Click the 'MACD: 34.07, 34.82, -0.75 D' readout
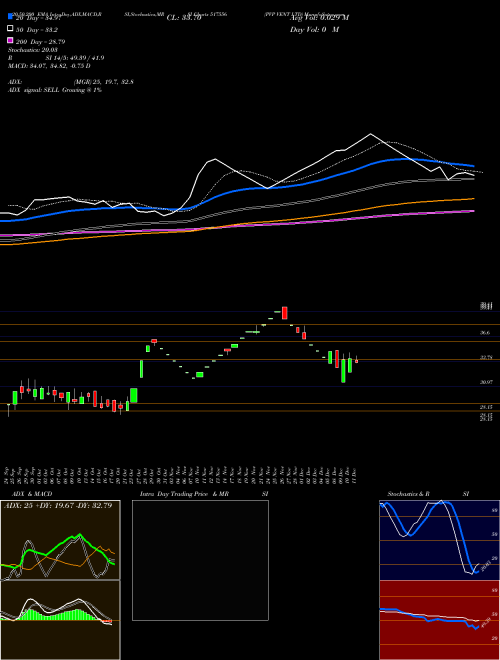500x660 pixels. pos(49,66)
